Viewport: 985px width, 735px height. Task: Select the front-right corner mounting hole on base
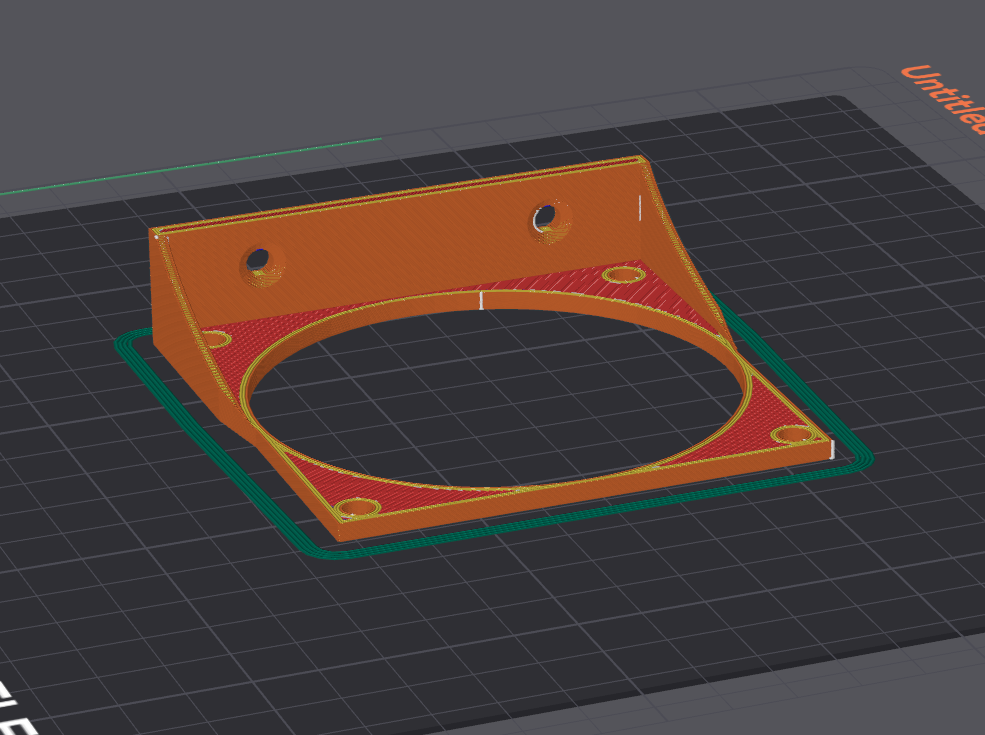coord(795,435)
